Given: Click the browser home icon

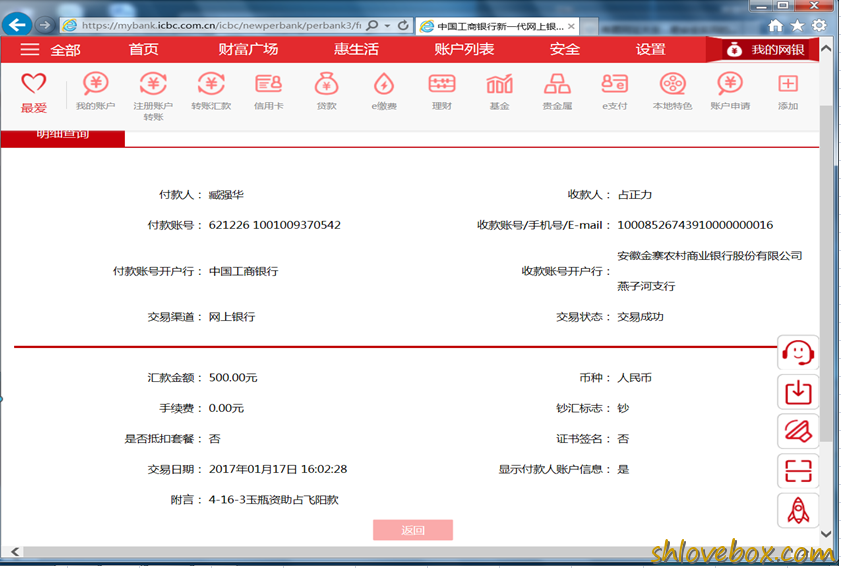Looking at the screenshot, I should click(x=775, y=25).
